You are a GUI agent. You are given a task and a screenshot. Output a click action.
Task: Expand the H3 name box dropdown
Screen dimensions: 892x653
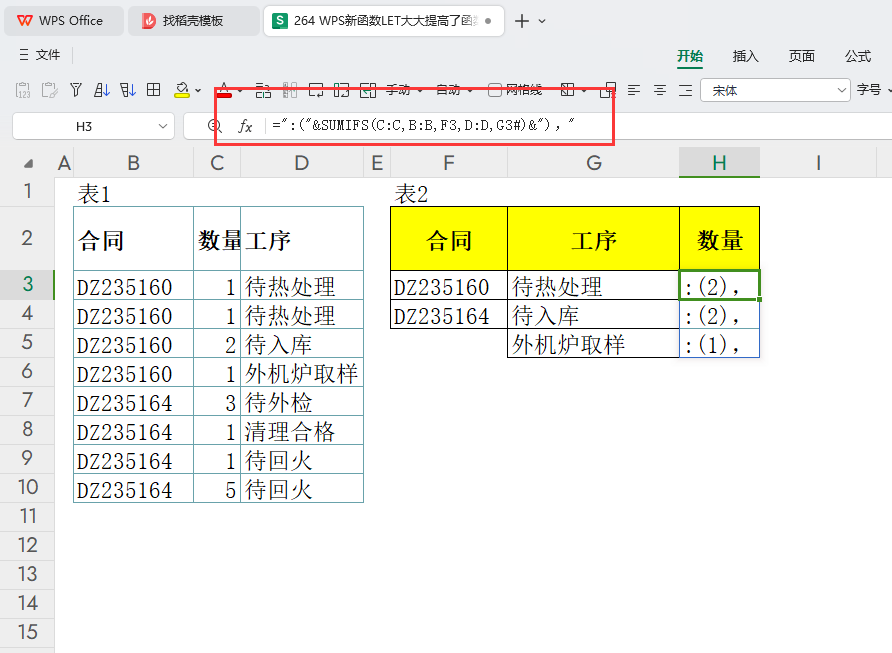(163, 126)
